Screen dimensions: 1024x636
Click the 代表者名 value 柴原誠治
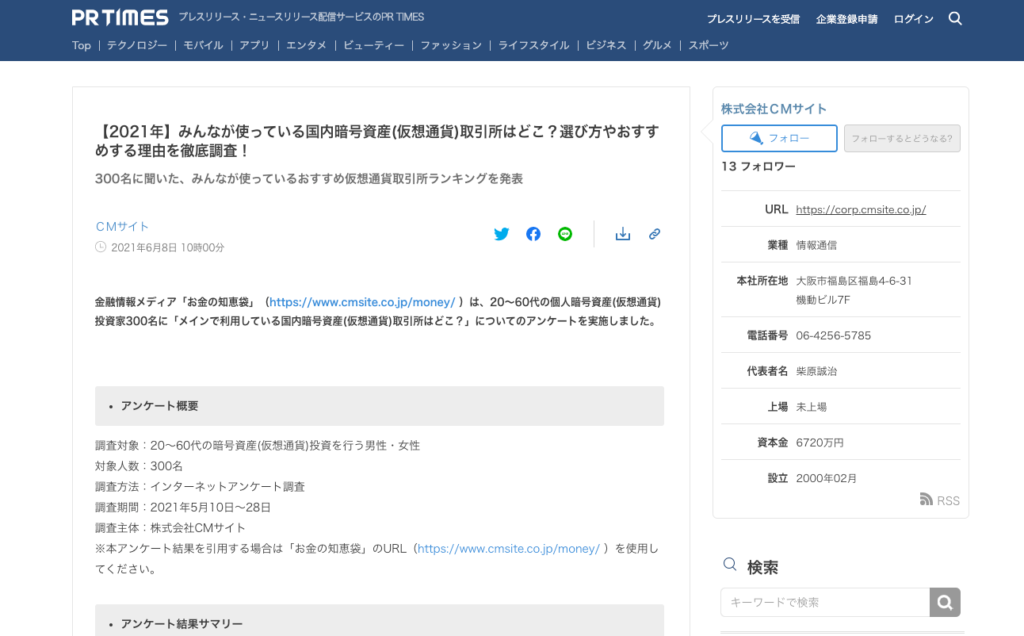[816, 371]
